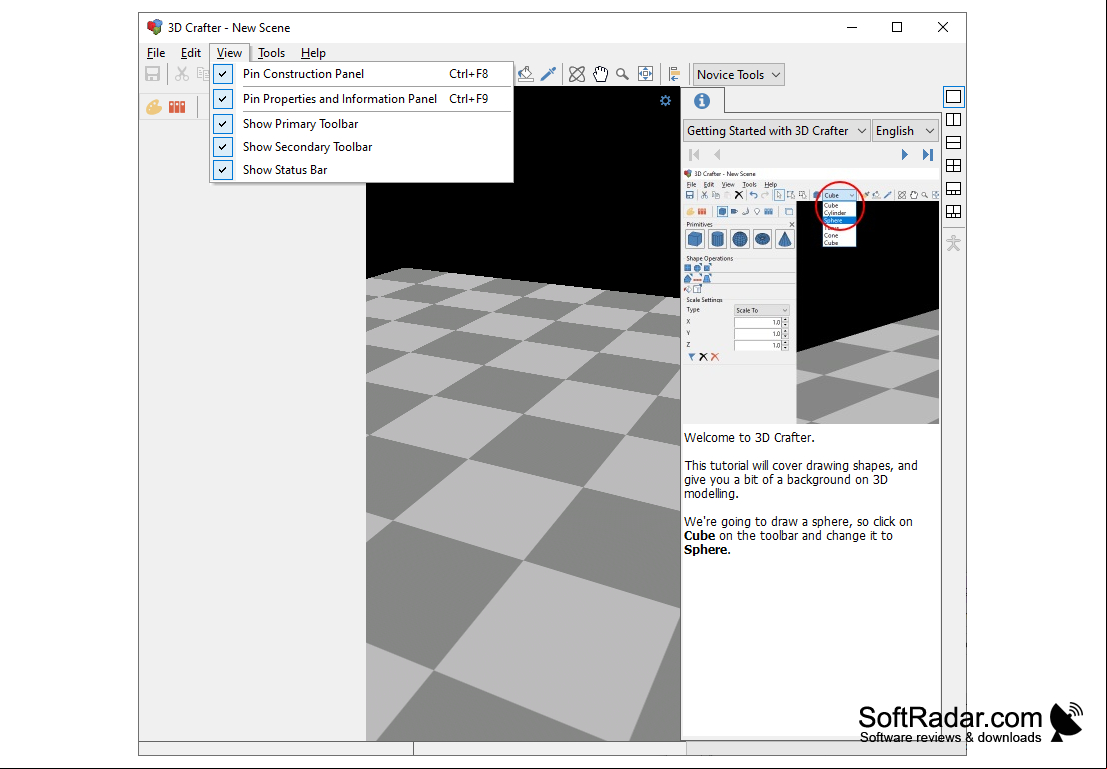Open the Tools menu
Image resolution: width=1107 pixels, height=769 pixels.
[271, 53]
